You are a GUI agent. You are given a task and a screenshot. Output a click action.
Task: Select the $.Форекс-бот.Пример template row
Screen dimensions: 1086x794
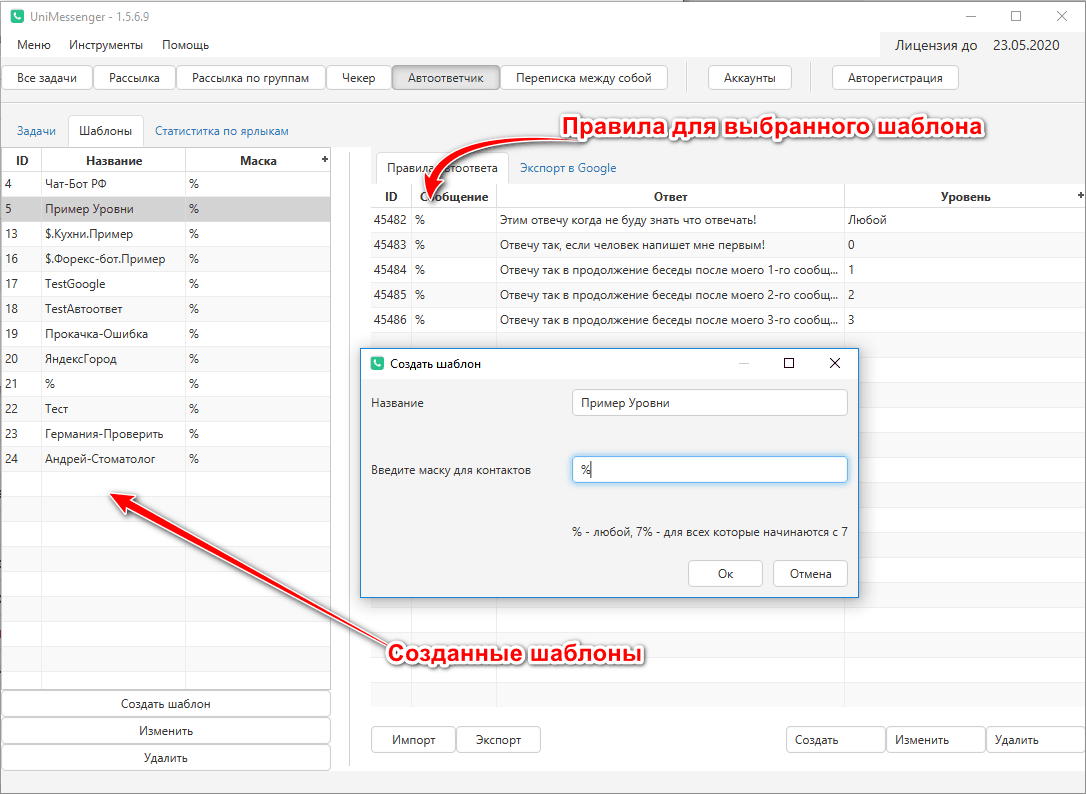point(166,258)
